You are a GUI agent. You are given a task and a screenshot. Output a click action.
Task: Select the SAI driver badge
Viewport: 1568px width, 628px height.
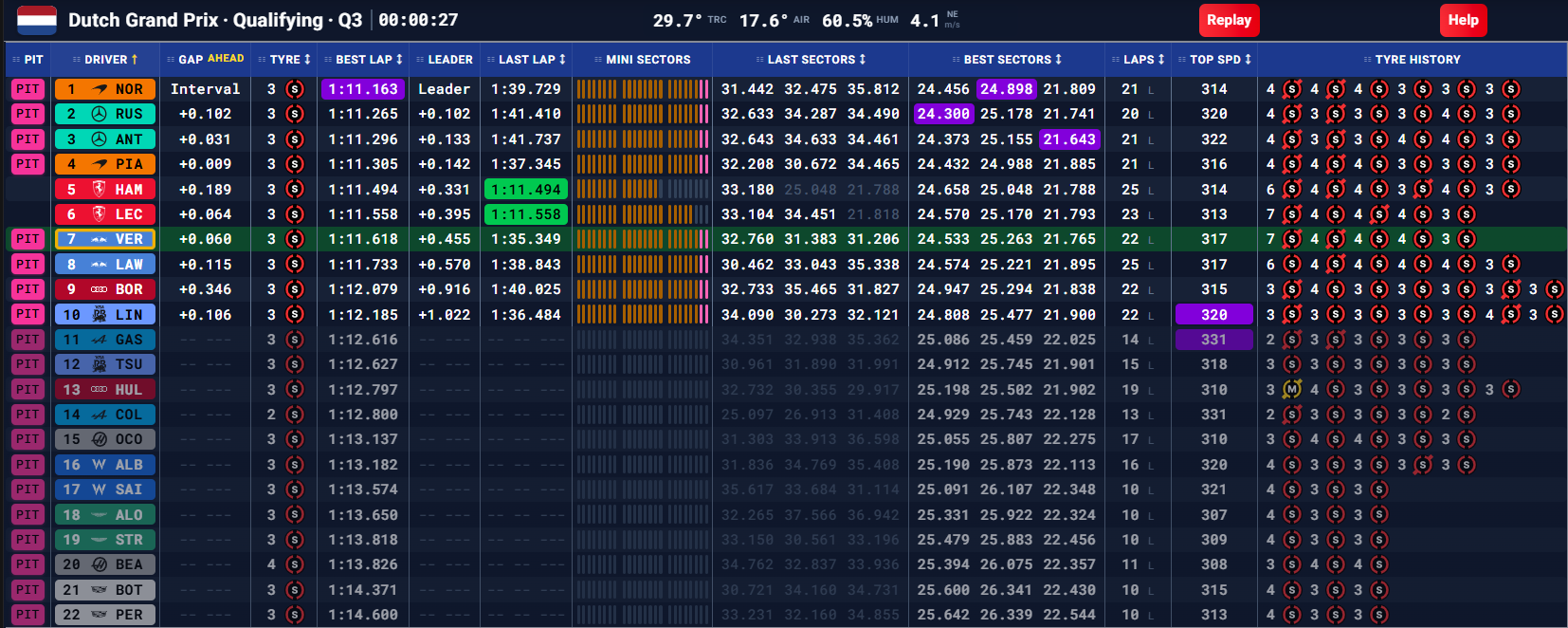(105, 489)
